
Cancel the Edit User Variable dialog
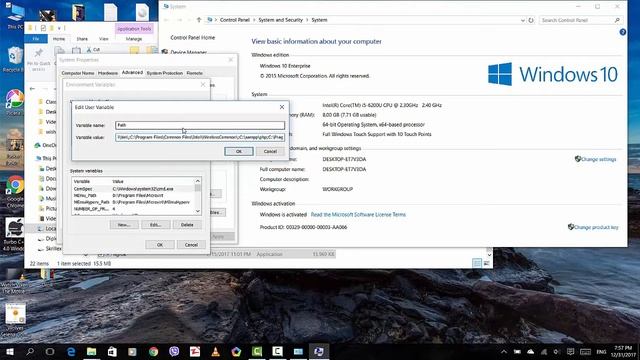tap(270, 151)
